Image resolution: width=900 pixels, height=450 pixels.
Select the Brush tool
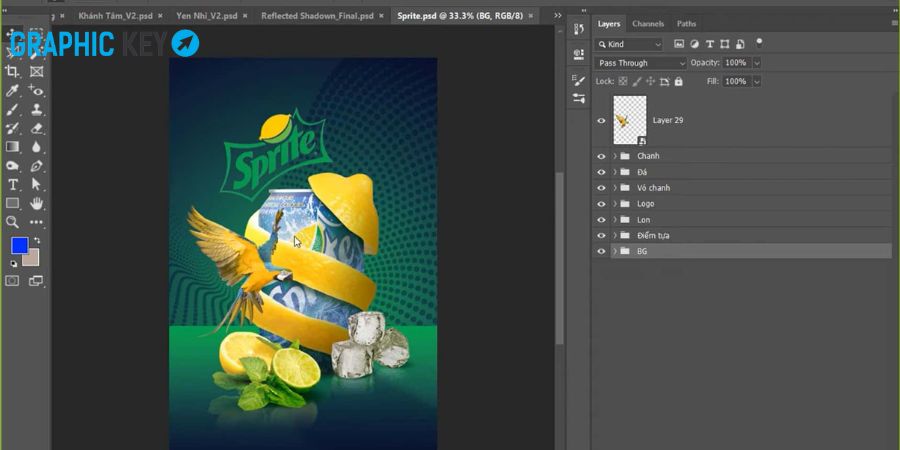click(x=12, y=109)
